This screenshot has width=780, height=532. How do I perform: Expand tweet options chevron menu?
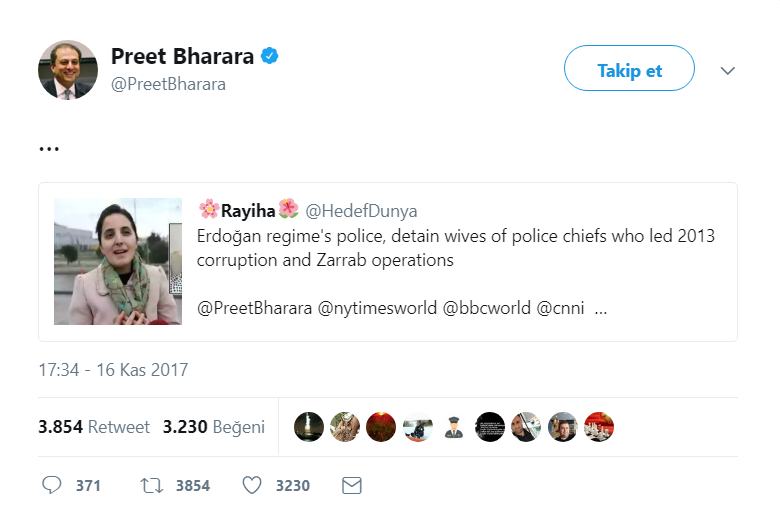pos(728,70)
